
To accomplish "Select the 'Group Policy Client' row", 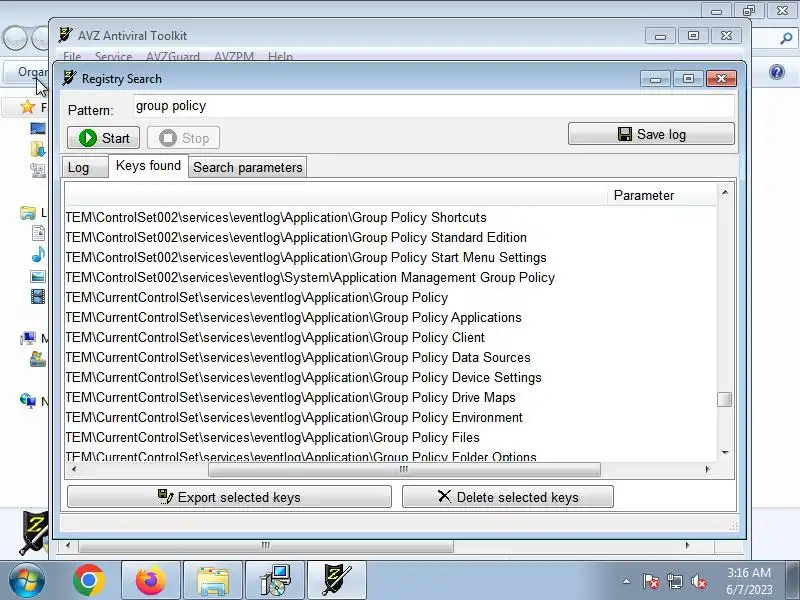I will click(390, 337).
